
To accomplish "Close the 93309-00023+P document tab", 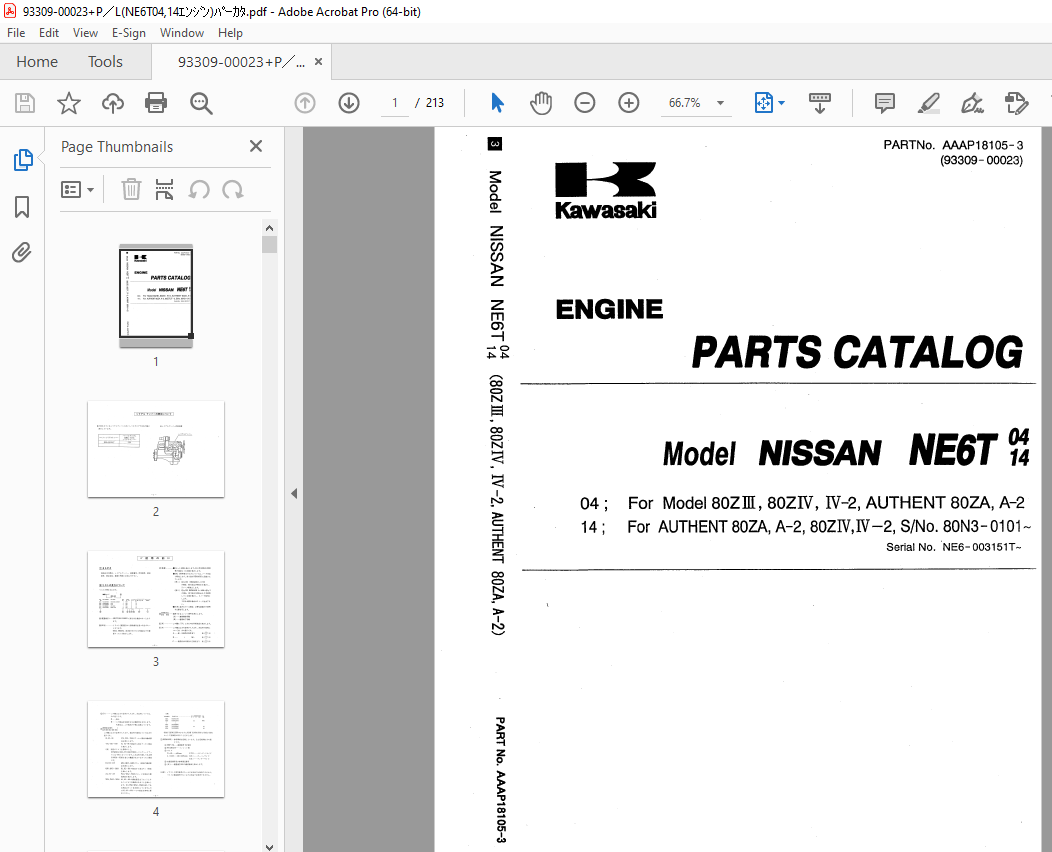I will (x=319, y=62).
